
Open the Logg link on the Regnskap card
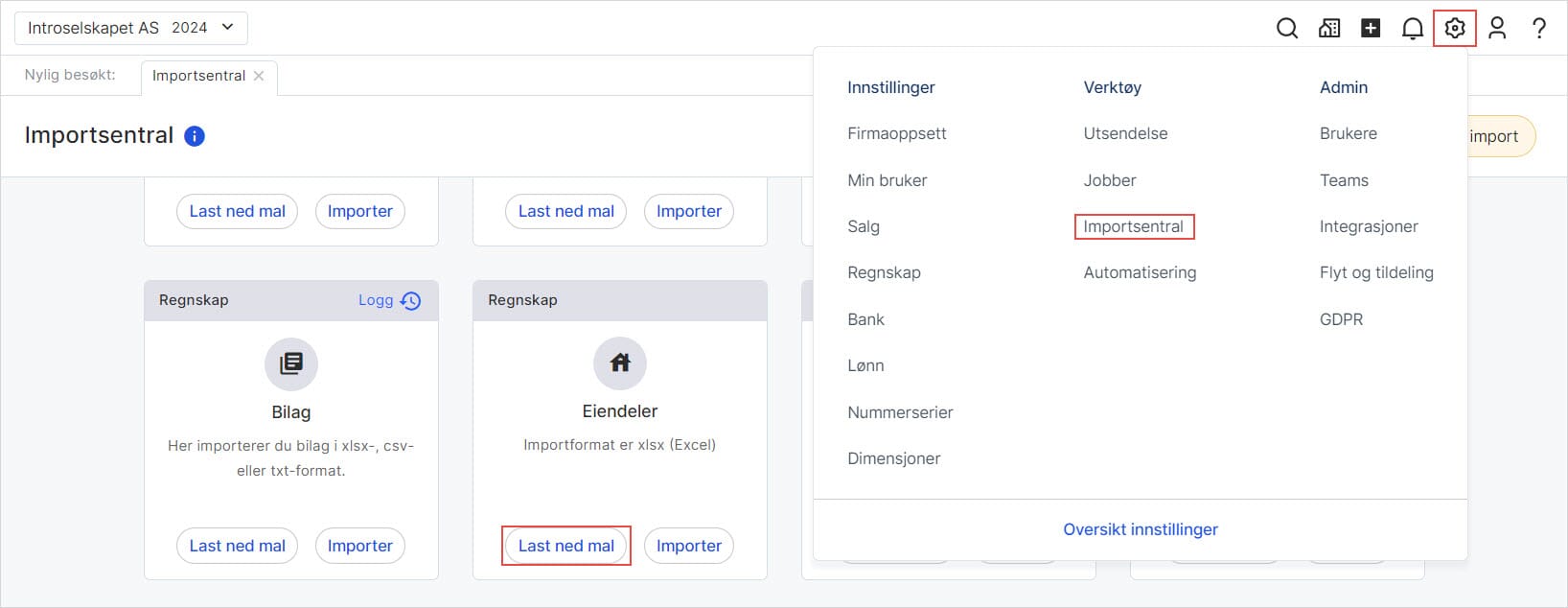[x=374, y=300]
